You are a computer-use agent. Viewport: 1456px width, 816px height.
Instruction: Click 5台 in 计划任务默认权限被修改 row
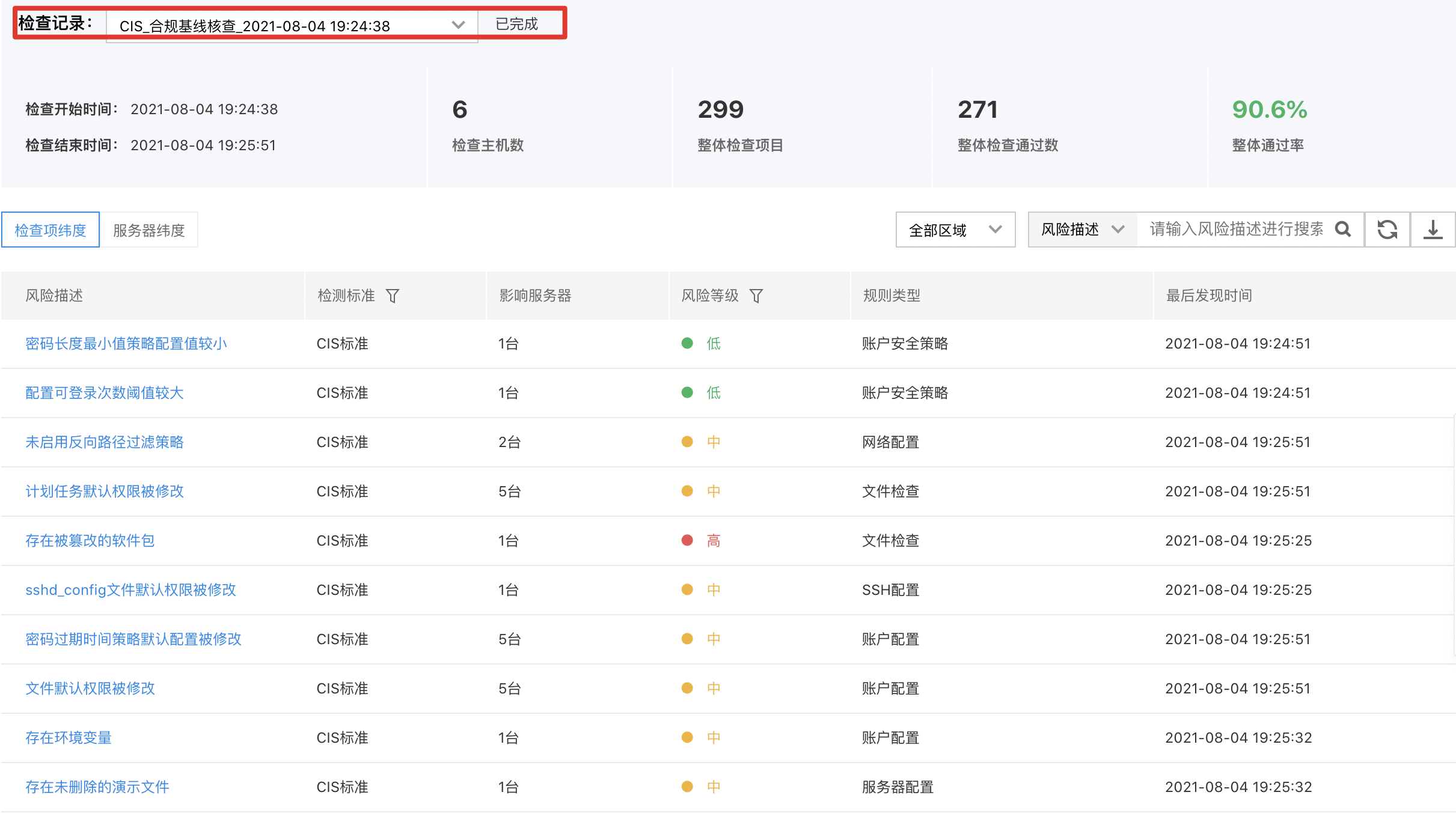pos(509,492)
